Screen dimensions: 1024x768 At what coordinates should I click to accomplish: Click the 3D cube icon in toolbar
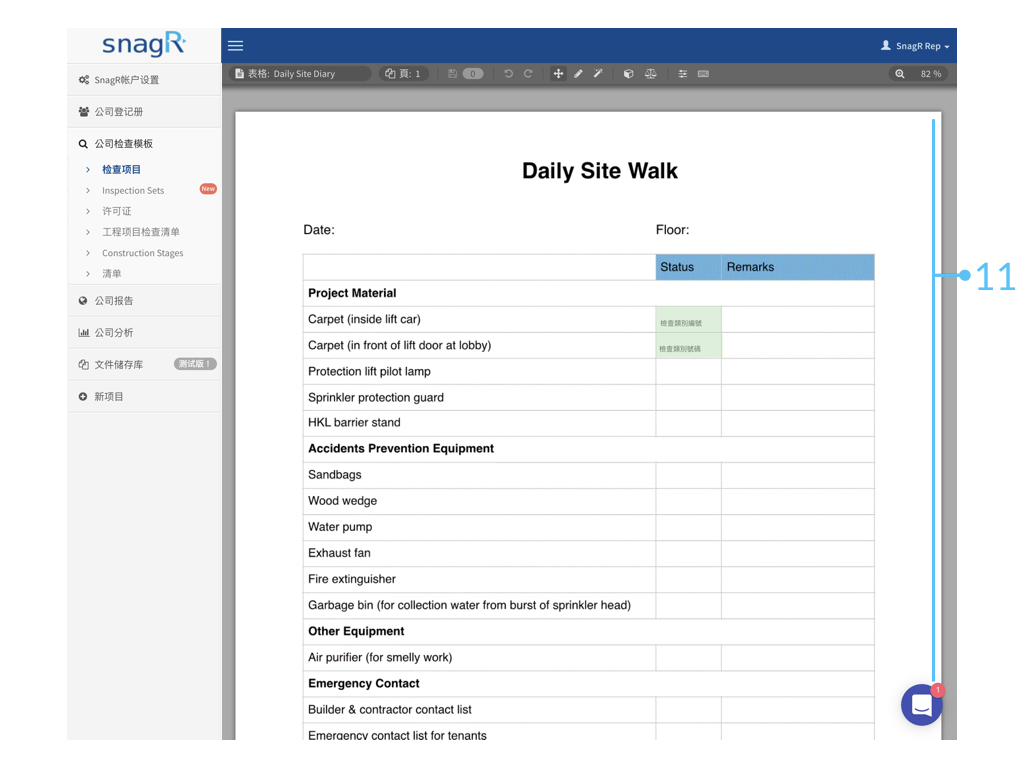pyautogui.click(x=628, y=74)
